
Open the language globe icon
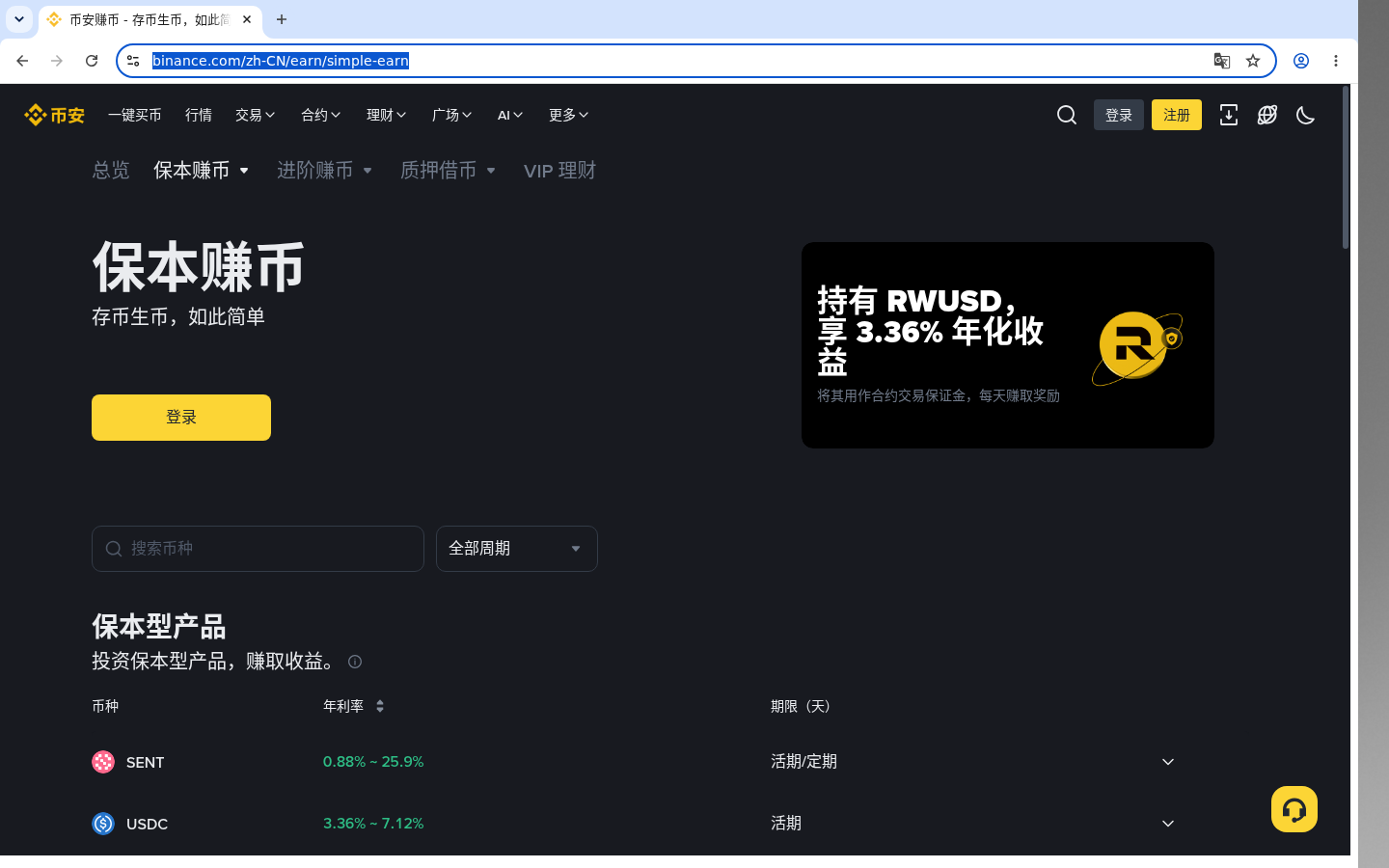tap(1267, 115)
